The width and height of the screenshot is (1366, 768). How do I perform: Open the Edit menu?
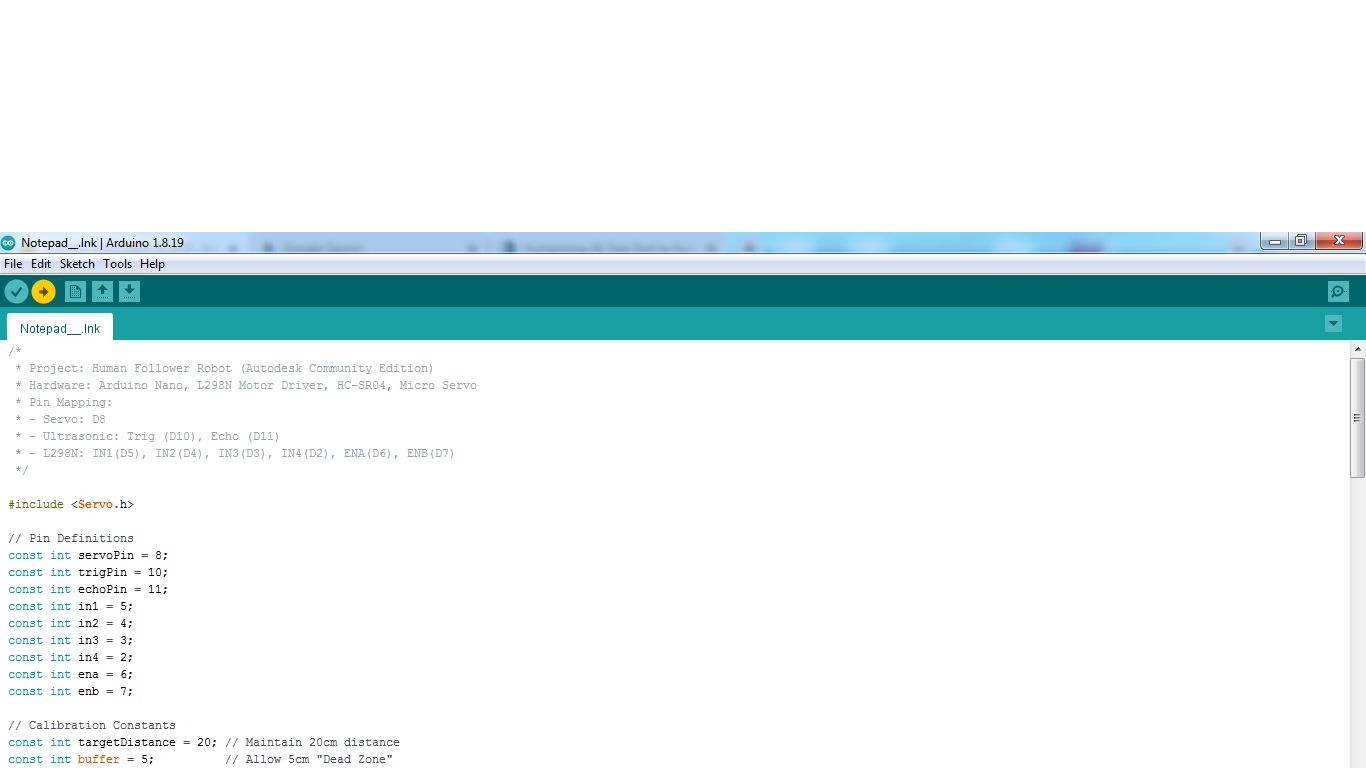(41, 264)
